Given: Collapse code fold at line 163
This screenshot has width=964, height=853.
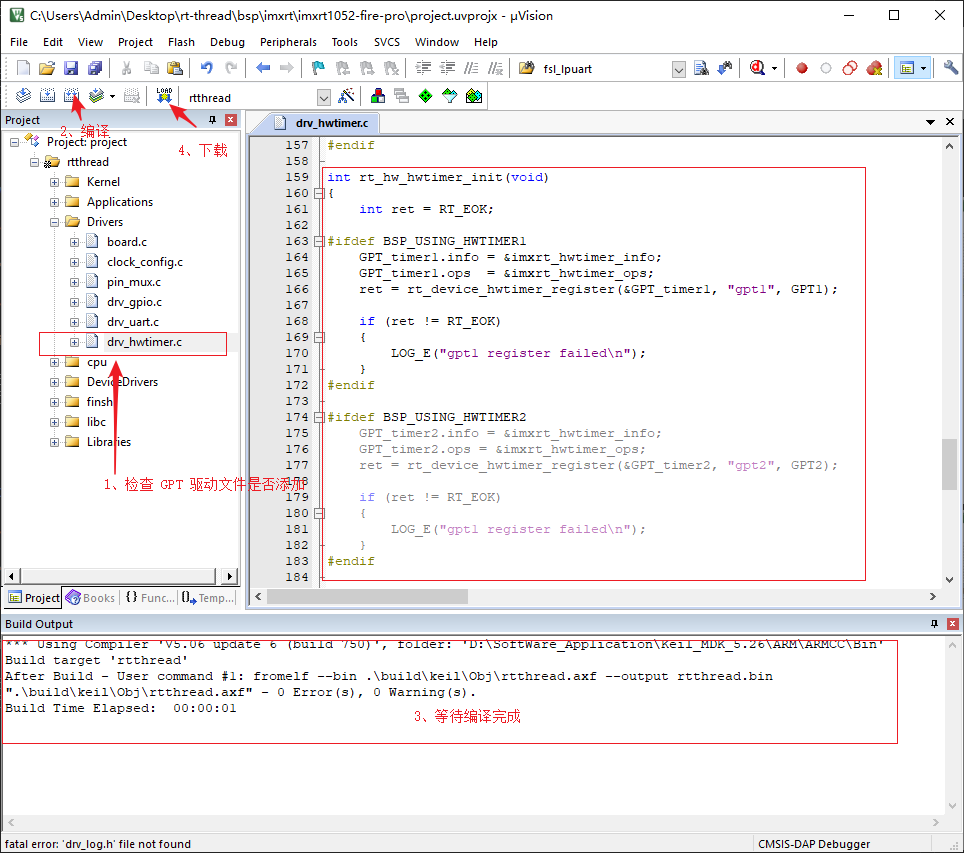Looking at the screenshot, I should (x=319, y=241).
